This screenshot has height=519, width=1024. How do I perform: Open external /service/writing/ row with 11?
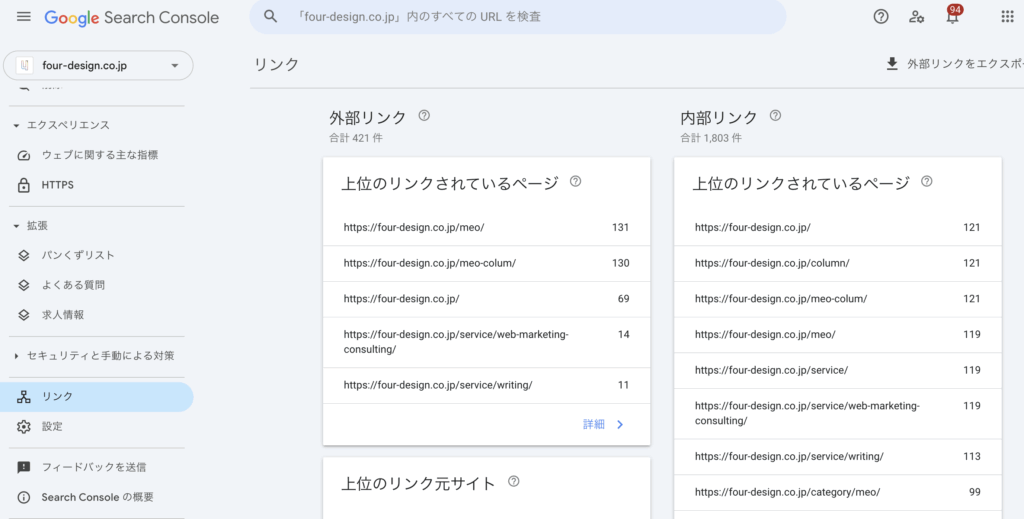(x=487, y=385)
